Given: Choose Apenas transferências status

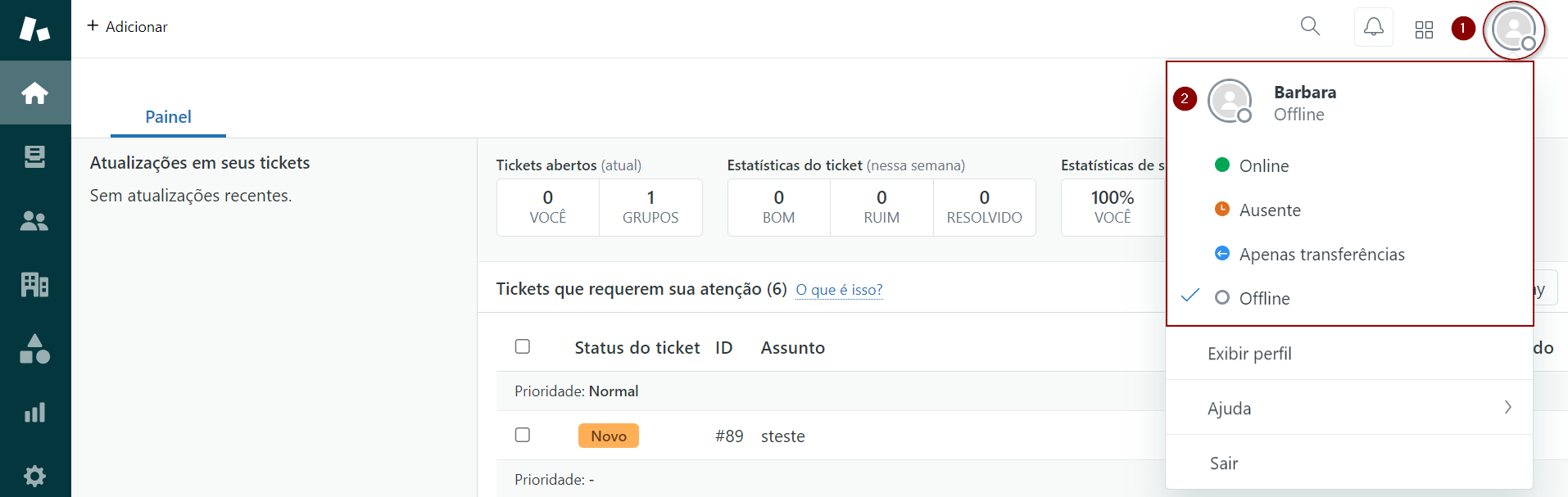Looking at the screenshot, I should click(1321, 255).
